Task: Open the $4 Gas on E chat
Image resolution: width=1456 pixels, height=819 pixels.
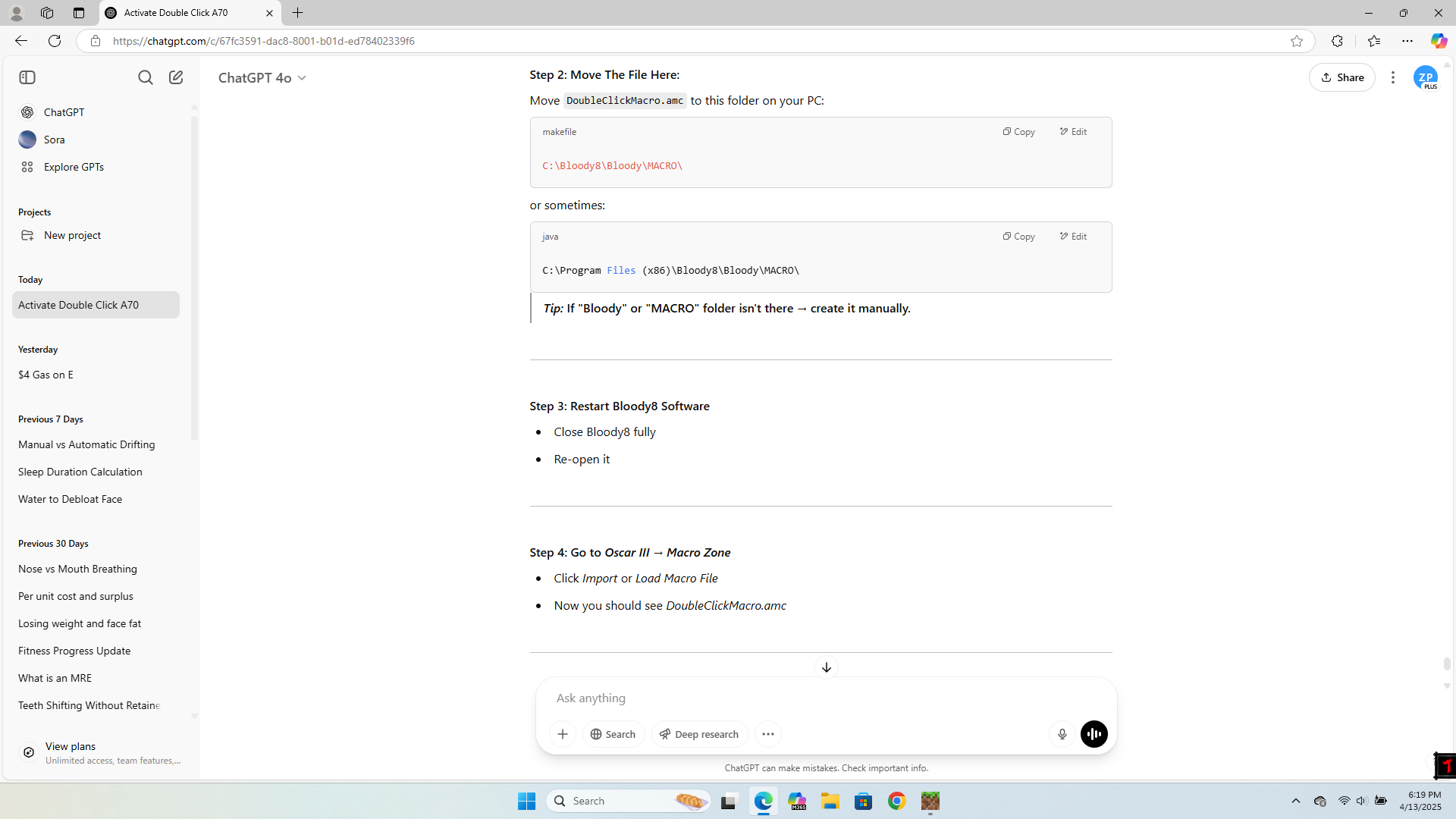Action: 45,375
